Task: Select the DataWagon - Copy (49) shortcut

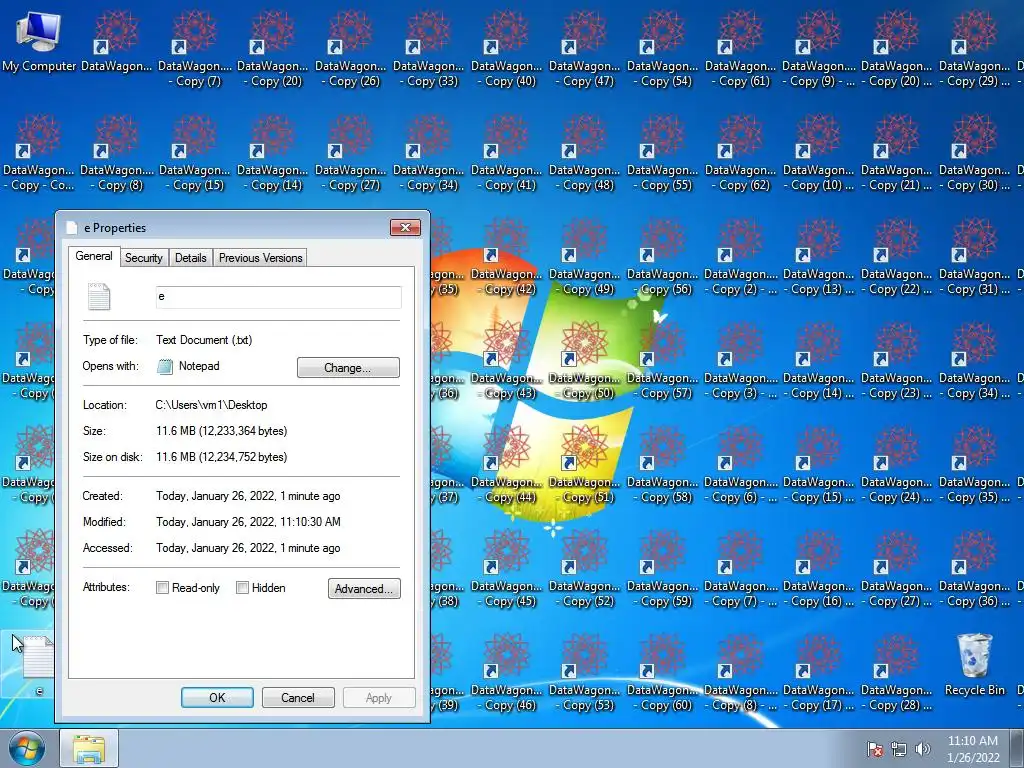Action: (584, 257)
